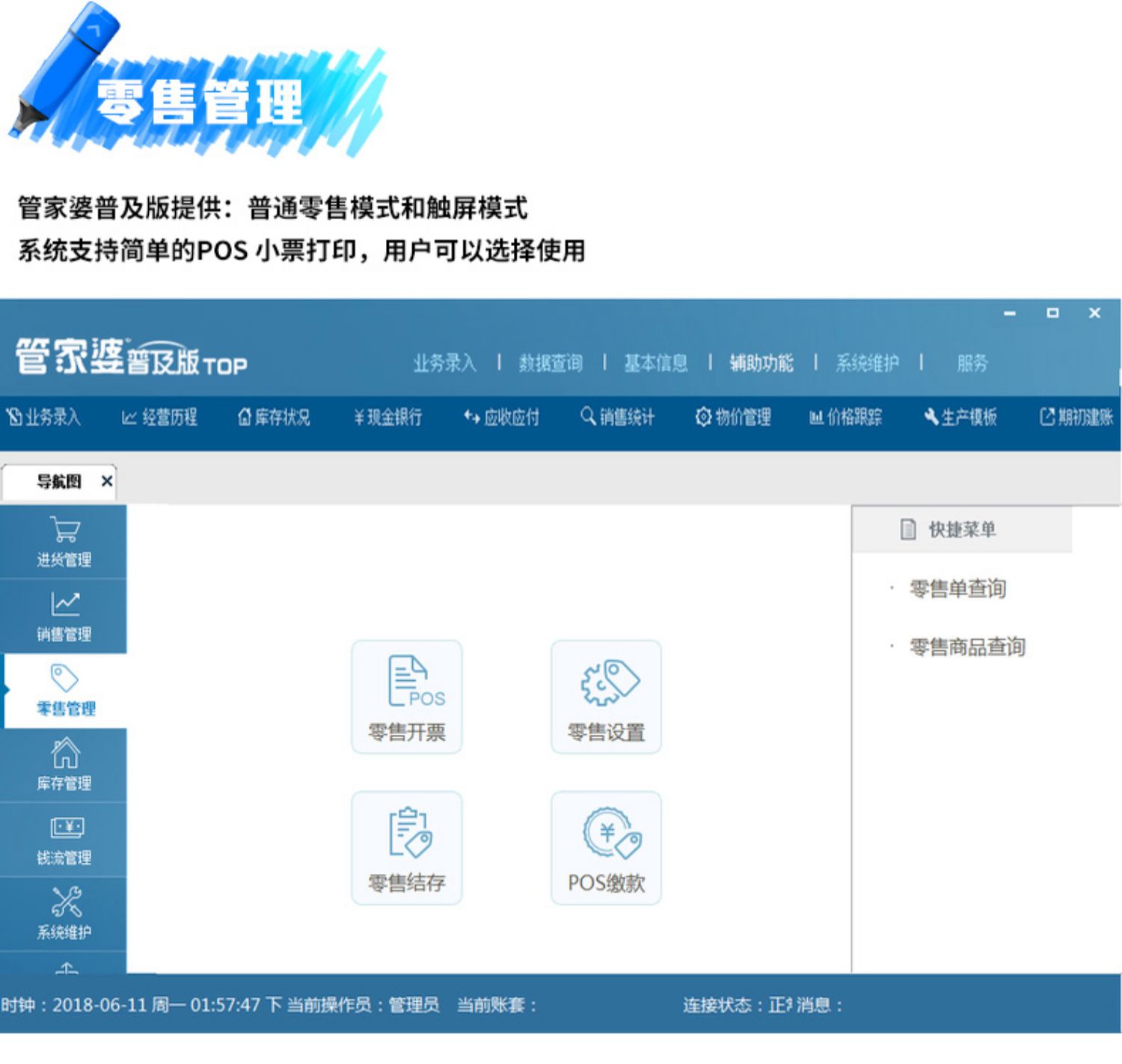Click 当前操作员 管理员 in status bar
This screenshot has width=1122, height=1064.
363,1004
